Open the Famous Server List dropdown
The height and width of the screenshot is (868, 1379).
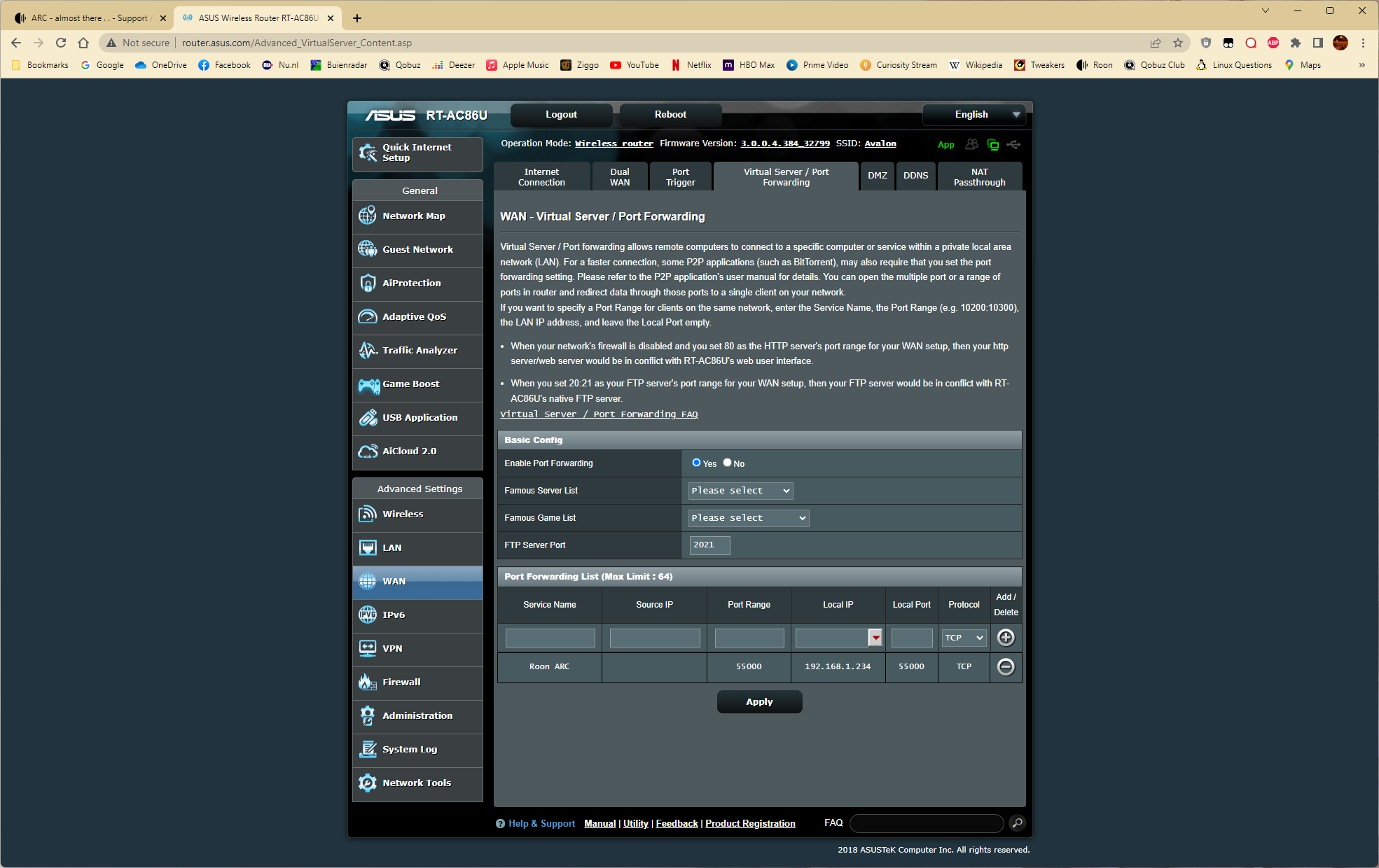tap(740, 491)
